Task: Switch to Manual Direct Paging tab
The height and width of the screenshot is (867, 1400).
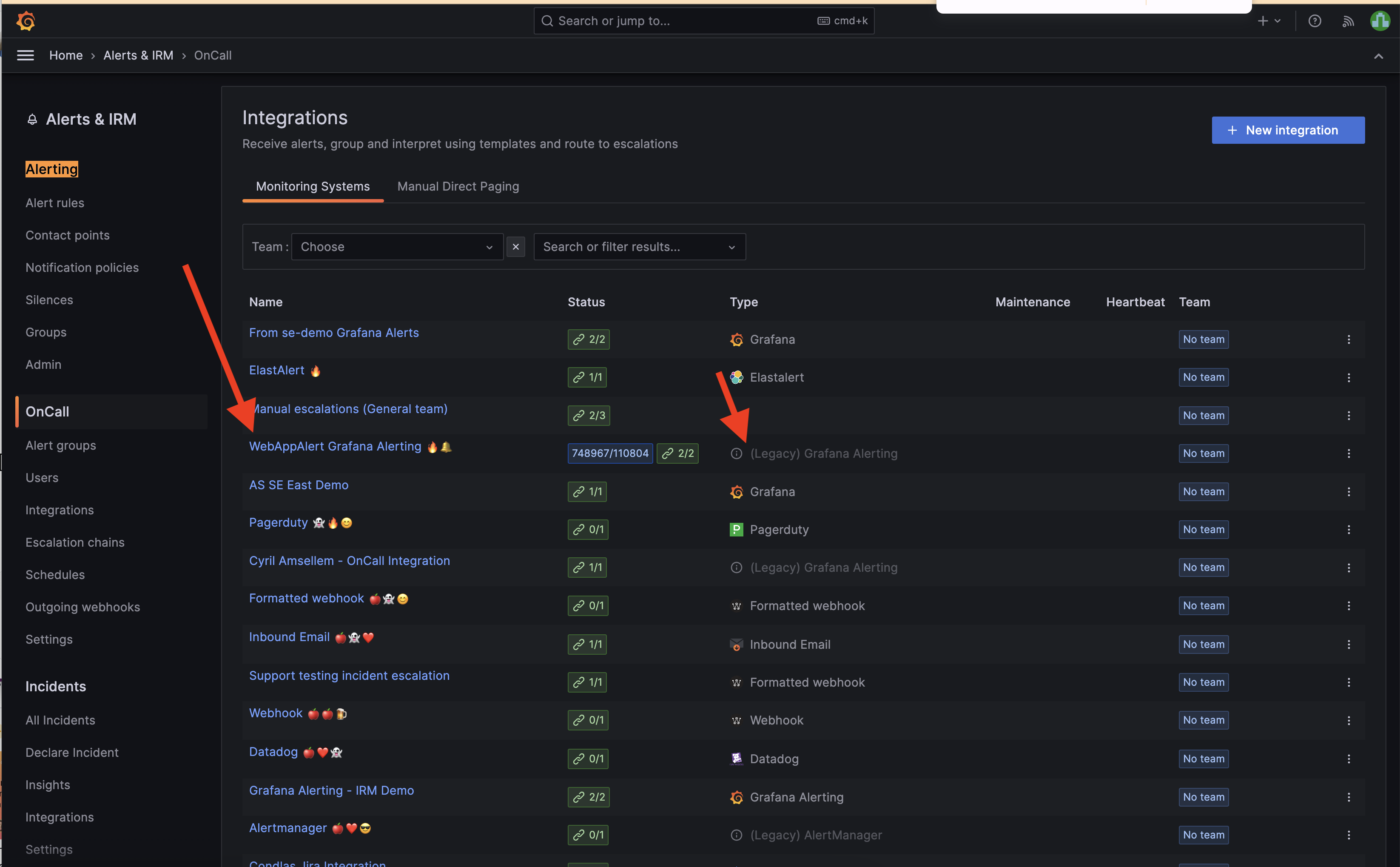Action: [x=458, y=186]
